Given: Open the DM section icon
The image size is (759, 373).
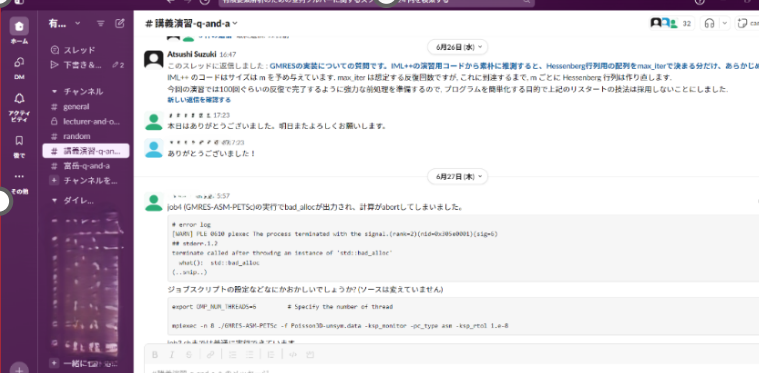Looking at the screenshot, I should point(19,62).
